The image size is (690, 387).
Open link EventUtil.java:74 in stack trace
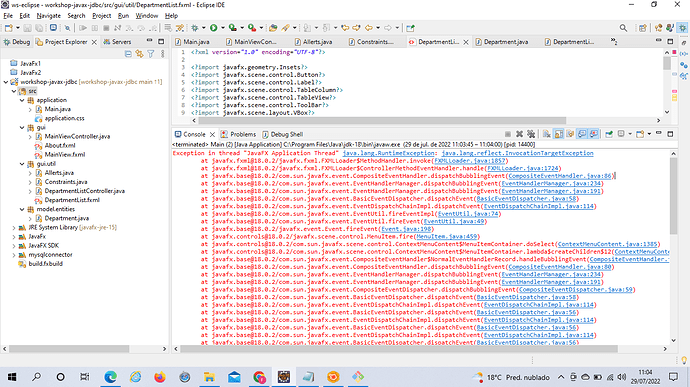coord(468,214)
